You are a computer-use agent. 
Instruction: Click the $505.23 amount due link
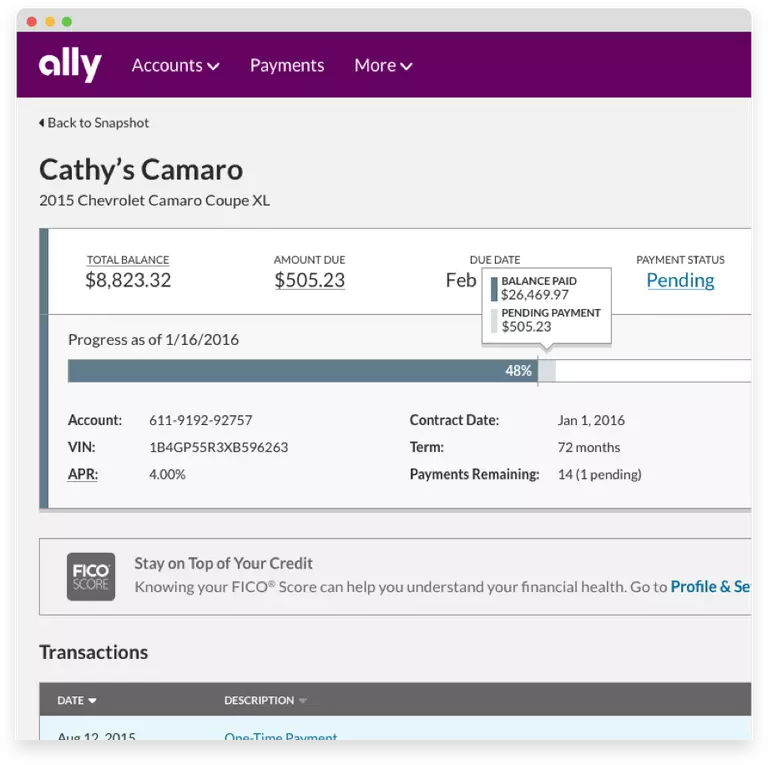click(x=309, y=280)
